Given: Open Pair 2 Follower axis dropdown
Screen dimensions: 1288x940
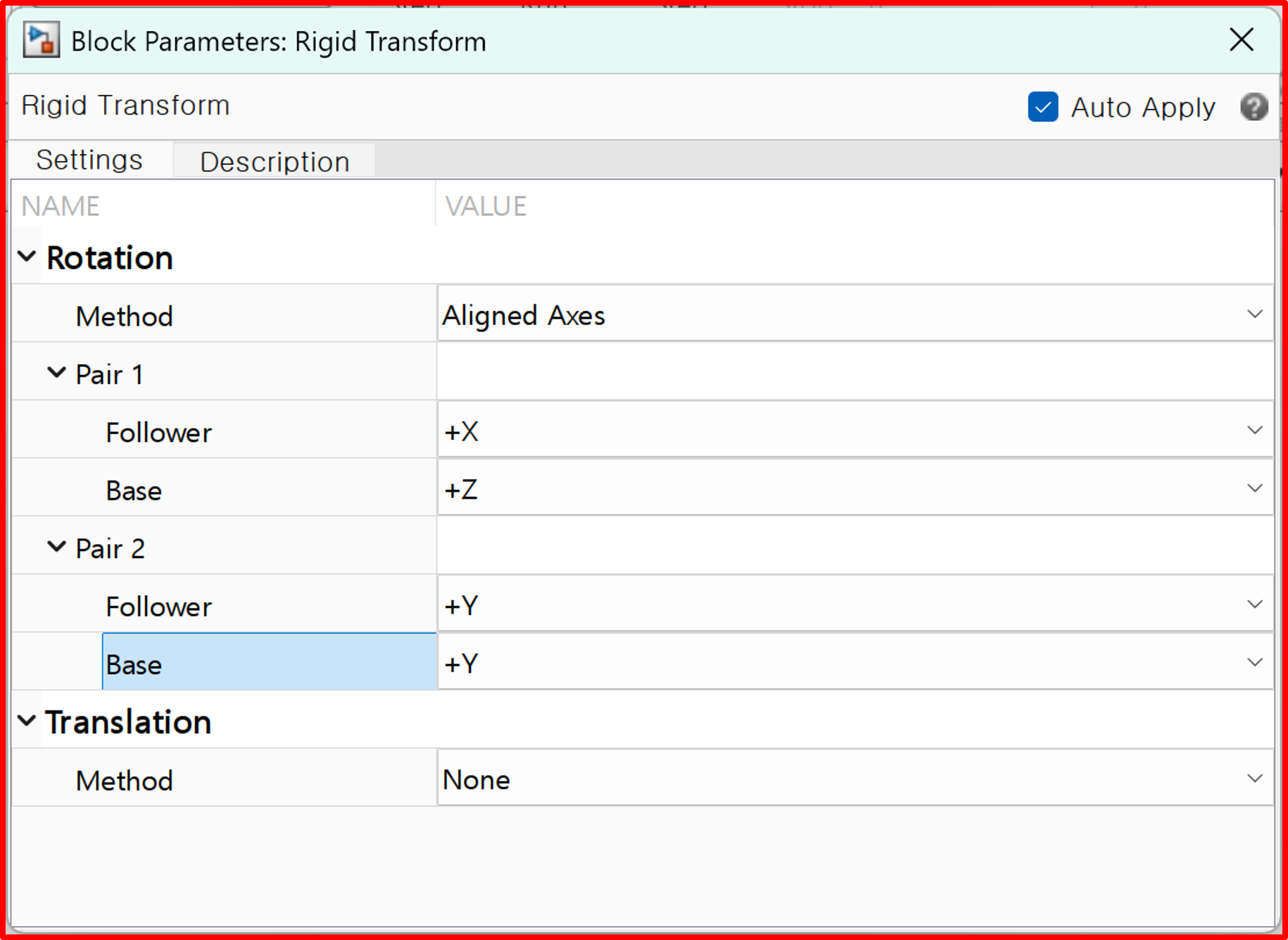Looking at the screenshot, I should coord(854,604).
